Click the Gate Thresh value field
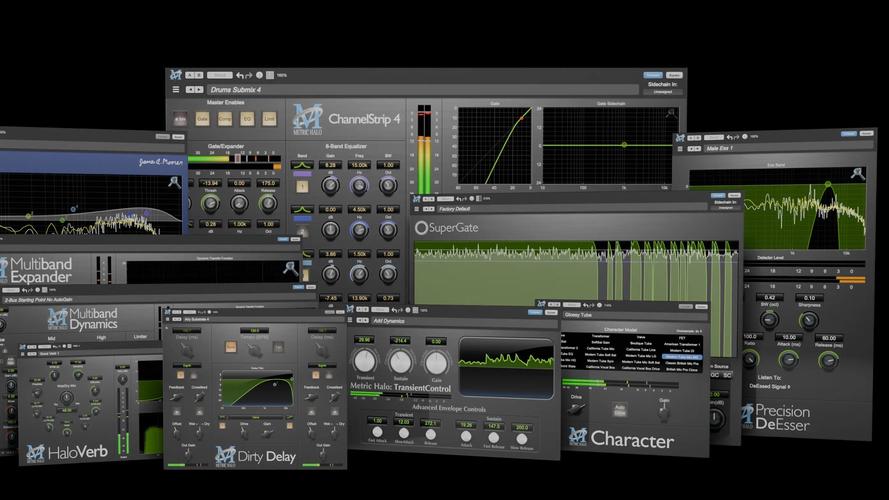The image size is (889, 500). pyautogui.click(x=209, y=184)
